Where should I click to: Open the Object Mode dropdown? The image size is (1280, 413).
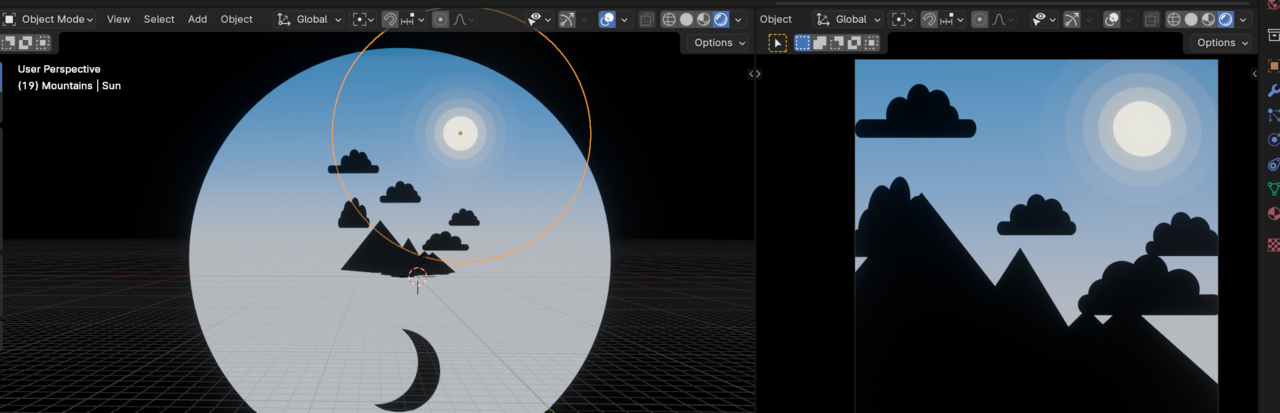[49, 19]
